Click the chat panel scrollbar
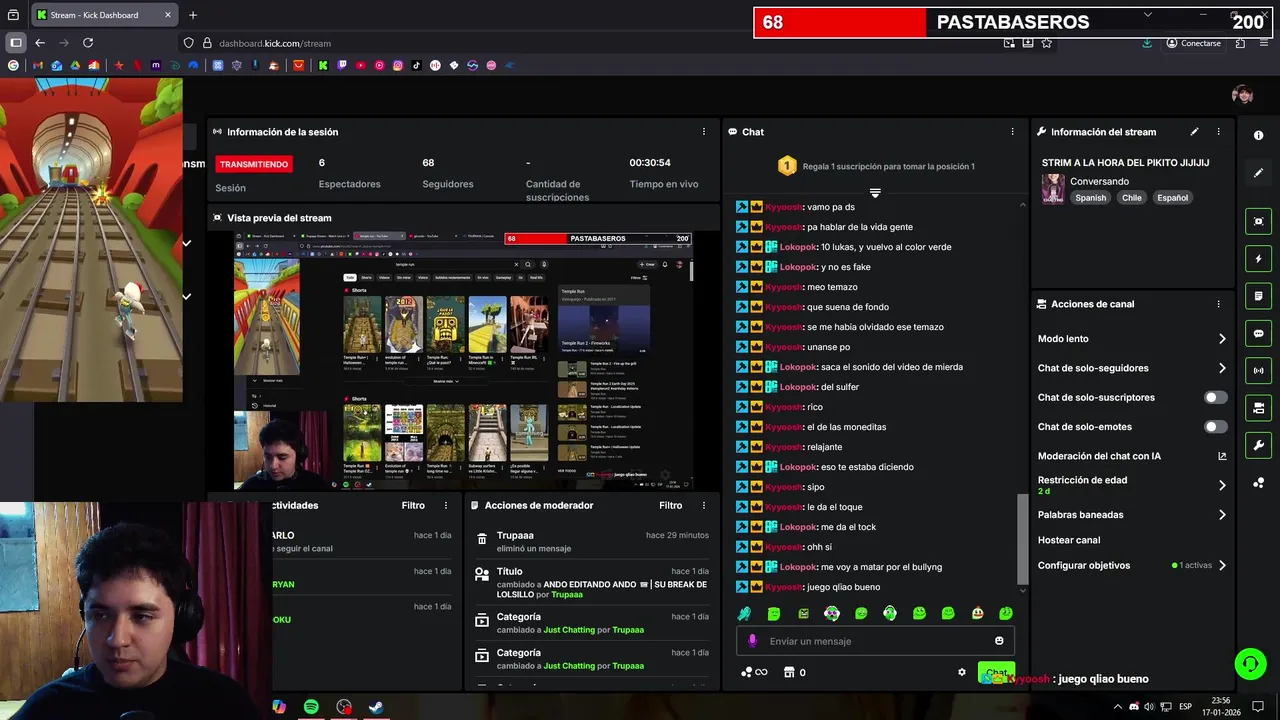1280x720 pixels. [x=1021, y=539]
